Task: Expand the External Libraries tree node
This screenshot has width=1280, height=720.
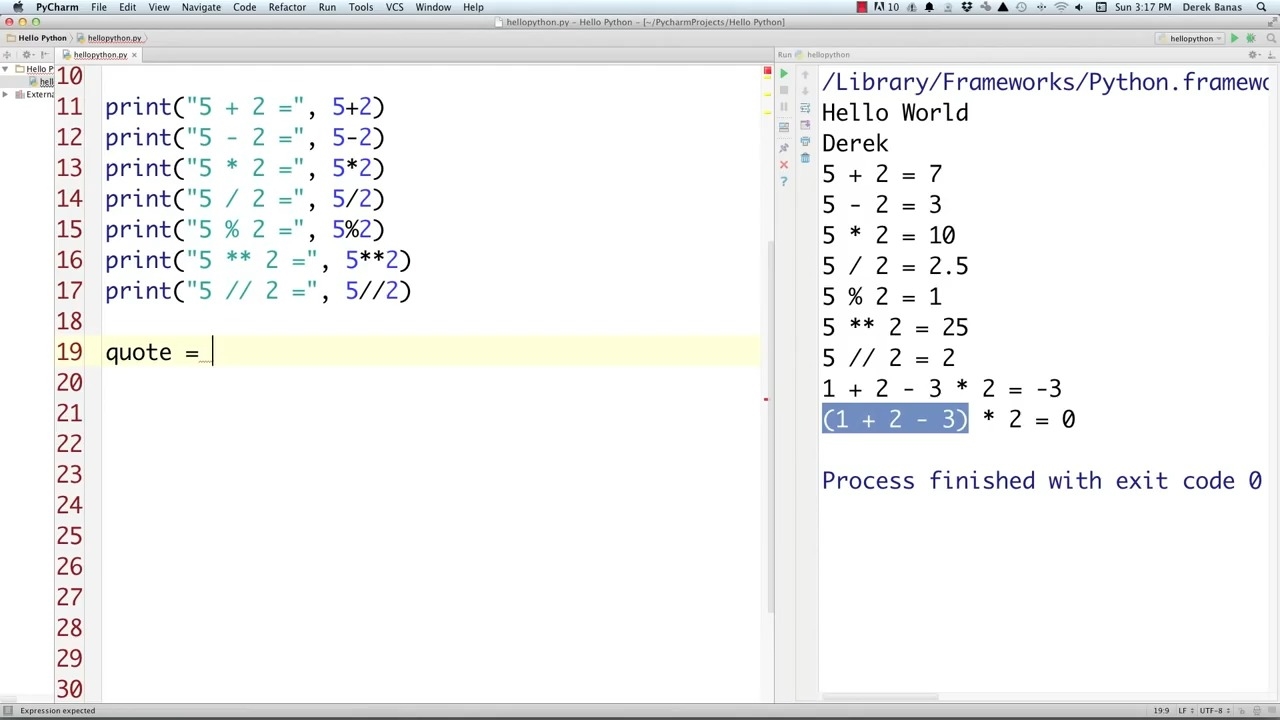Action: tap(6, 94)
